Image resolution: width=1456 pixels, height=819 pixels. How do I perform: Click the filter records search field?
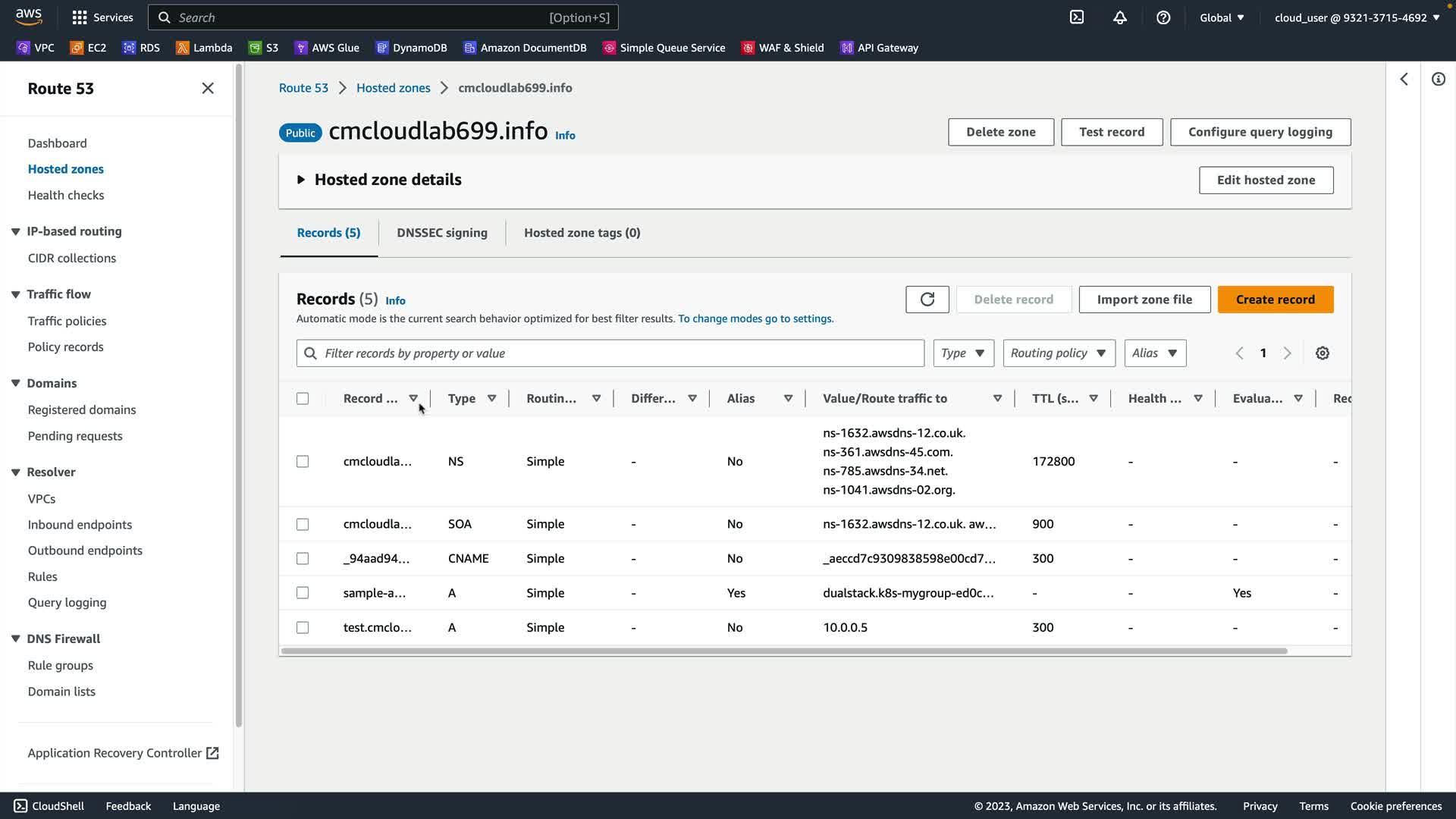[x=610, y=353]
